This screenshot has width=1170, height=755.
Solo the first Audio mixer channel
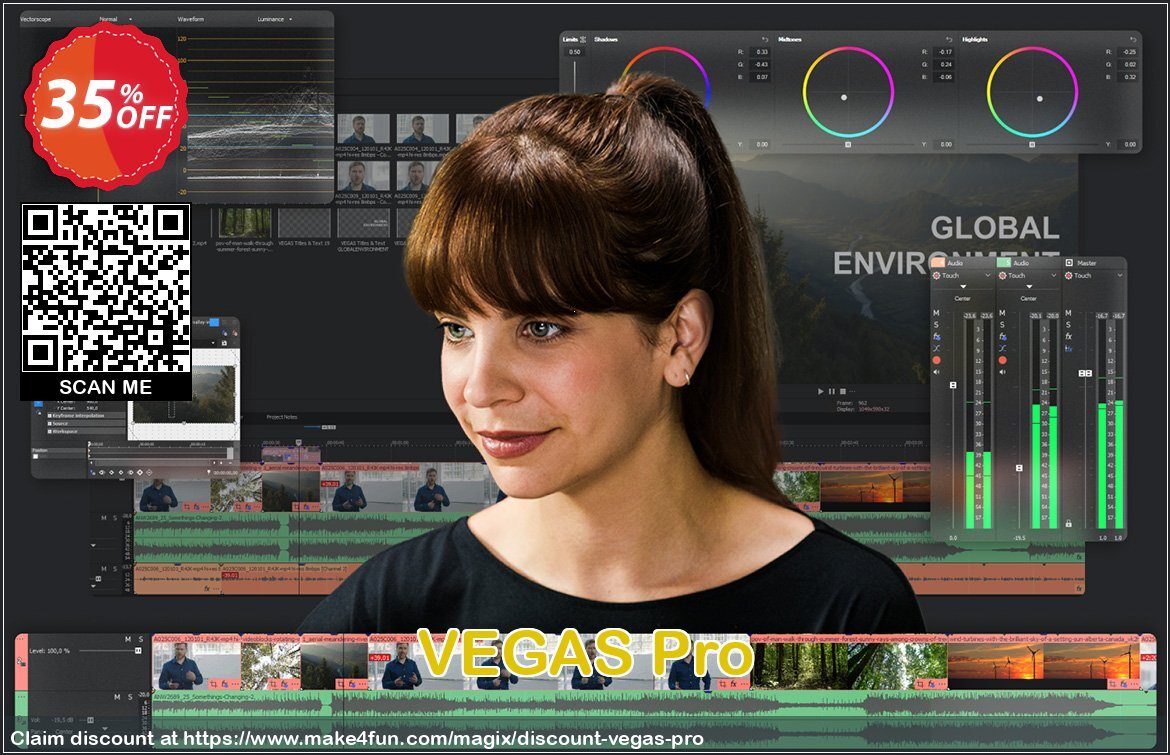tap(936, 325)
